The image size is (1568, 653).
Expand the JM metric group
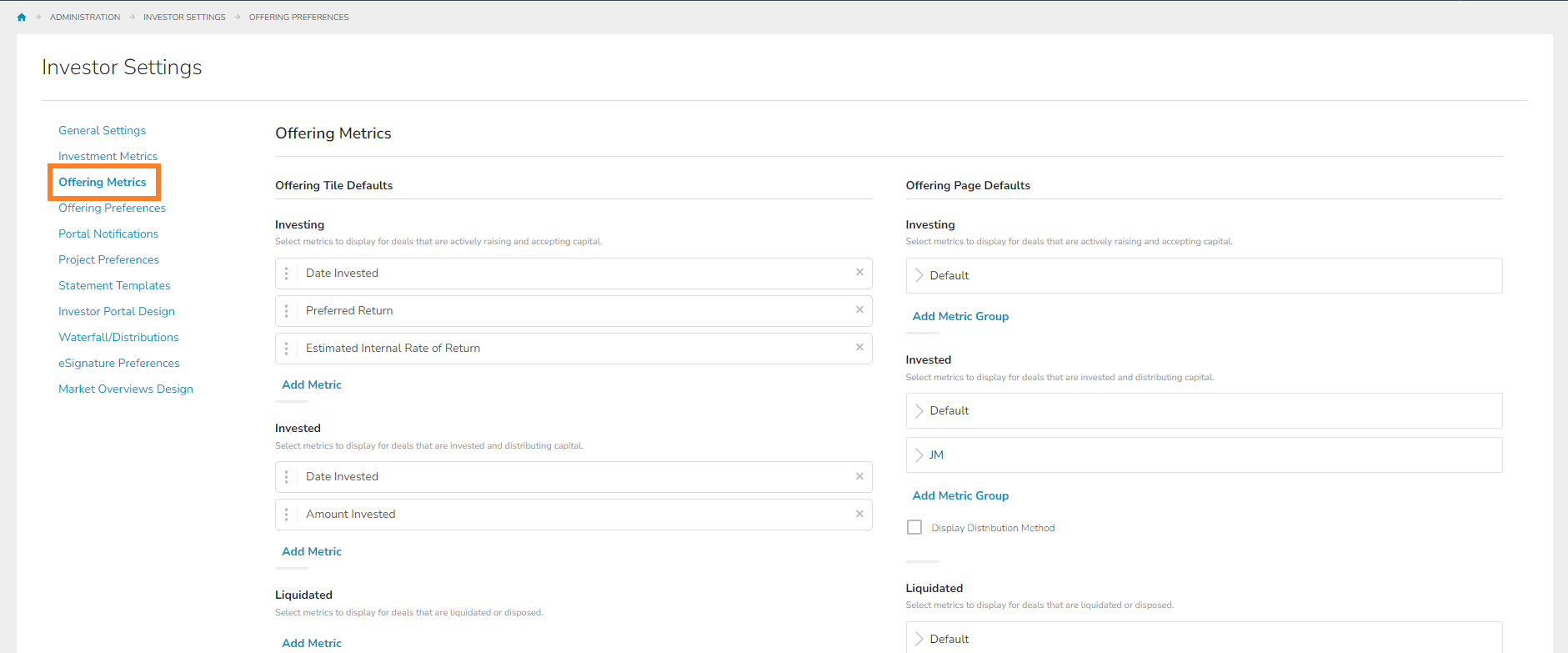click(919, 455)
